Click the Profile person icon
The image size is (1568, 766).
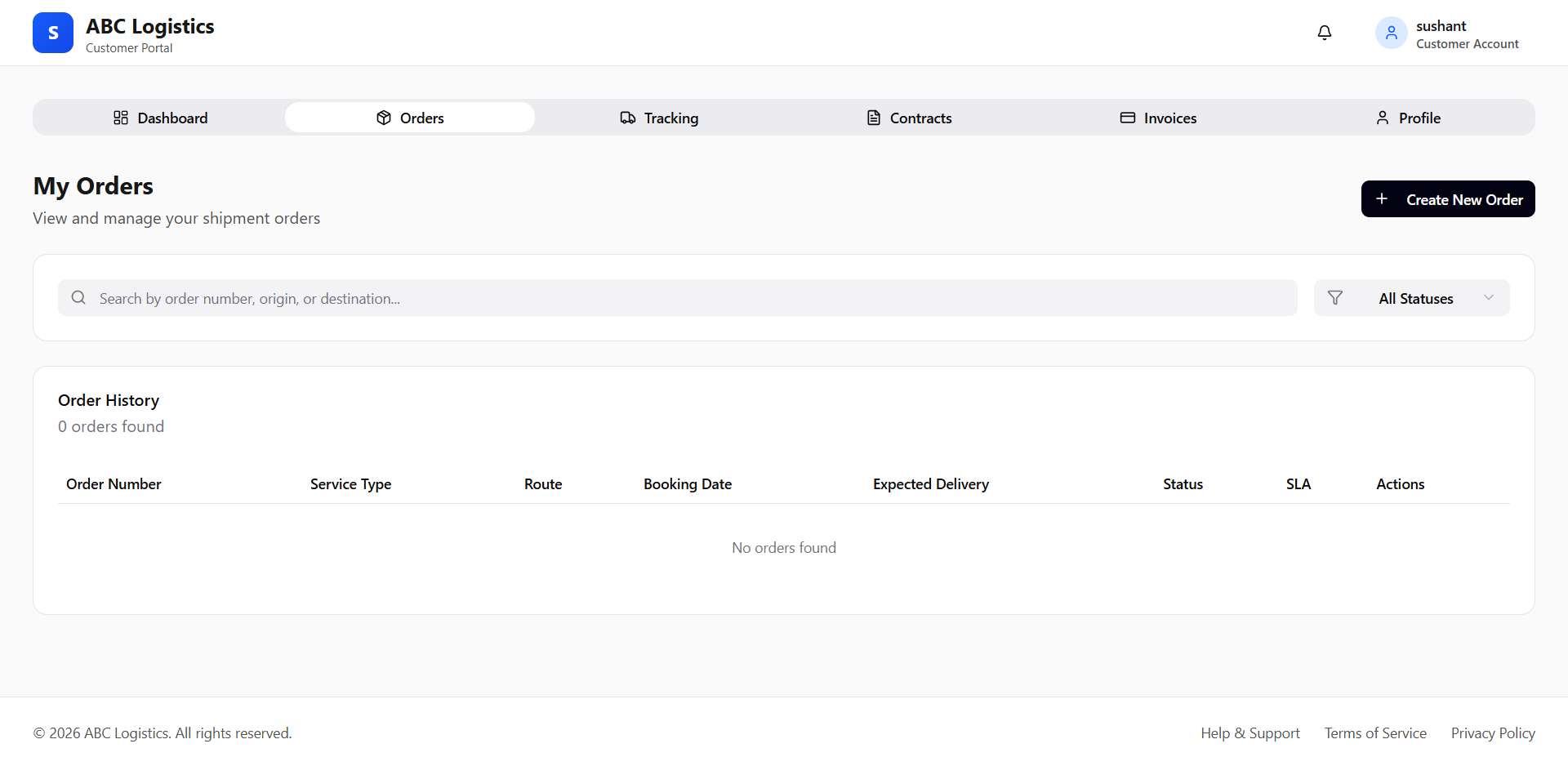pyautogui.click(x=1382, y=118)
